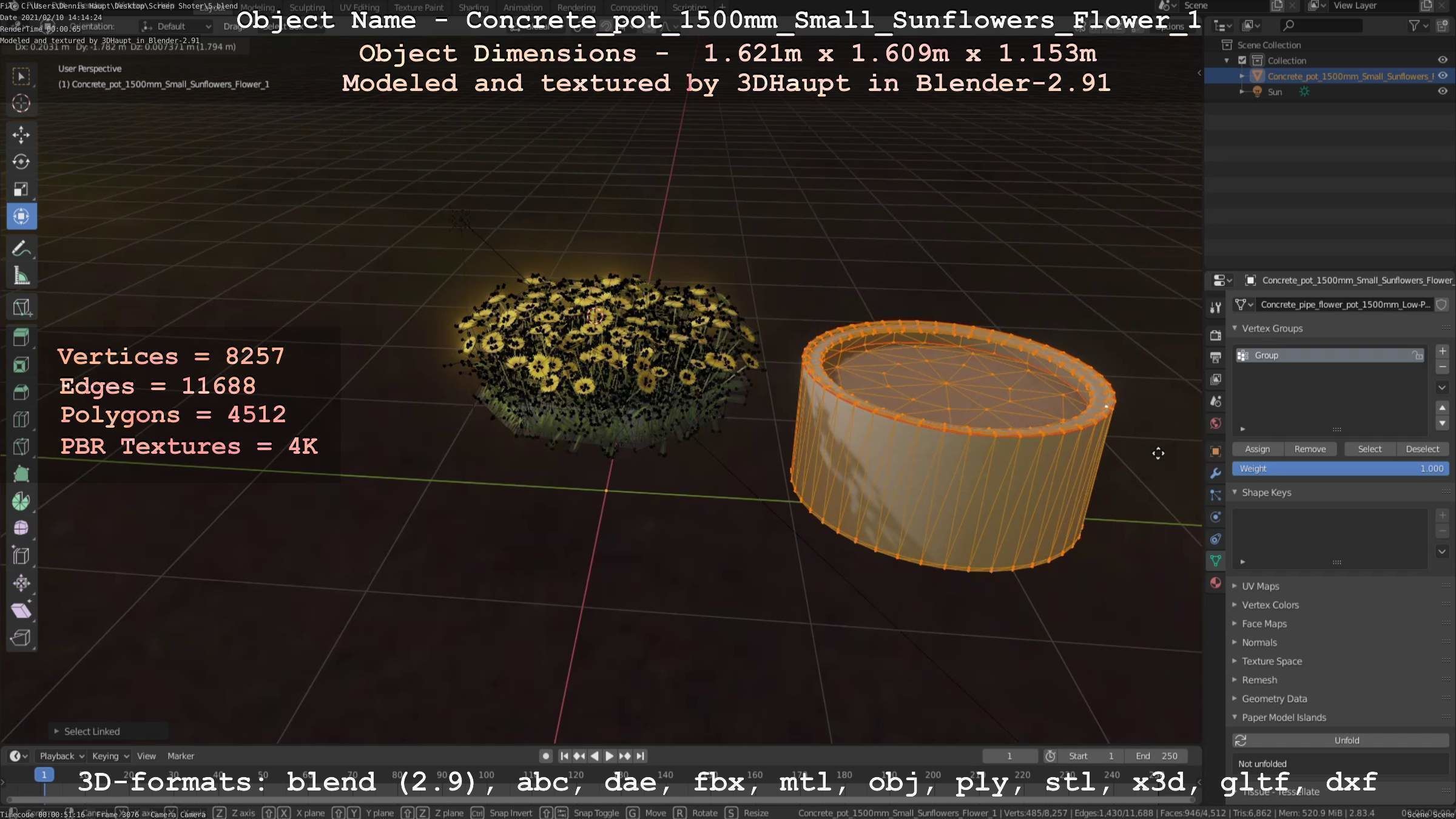Select the Poly Build tool

pyautogui.click(x=21, y=474)
